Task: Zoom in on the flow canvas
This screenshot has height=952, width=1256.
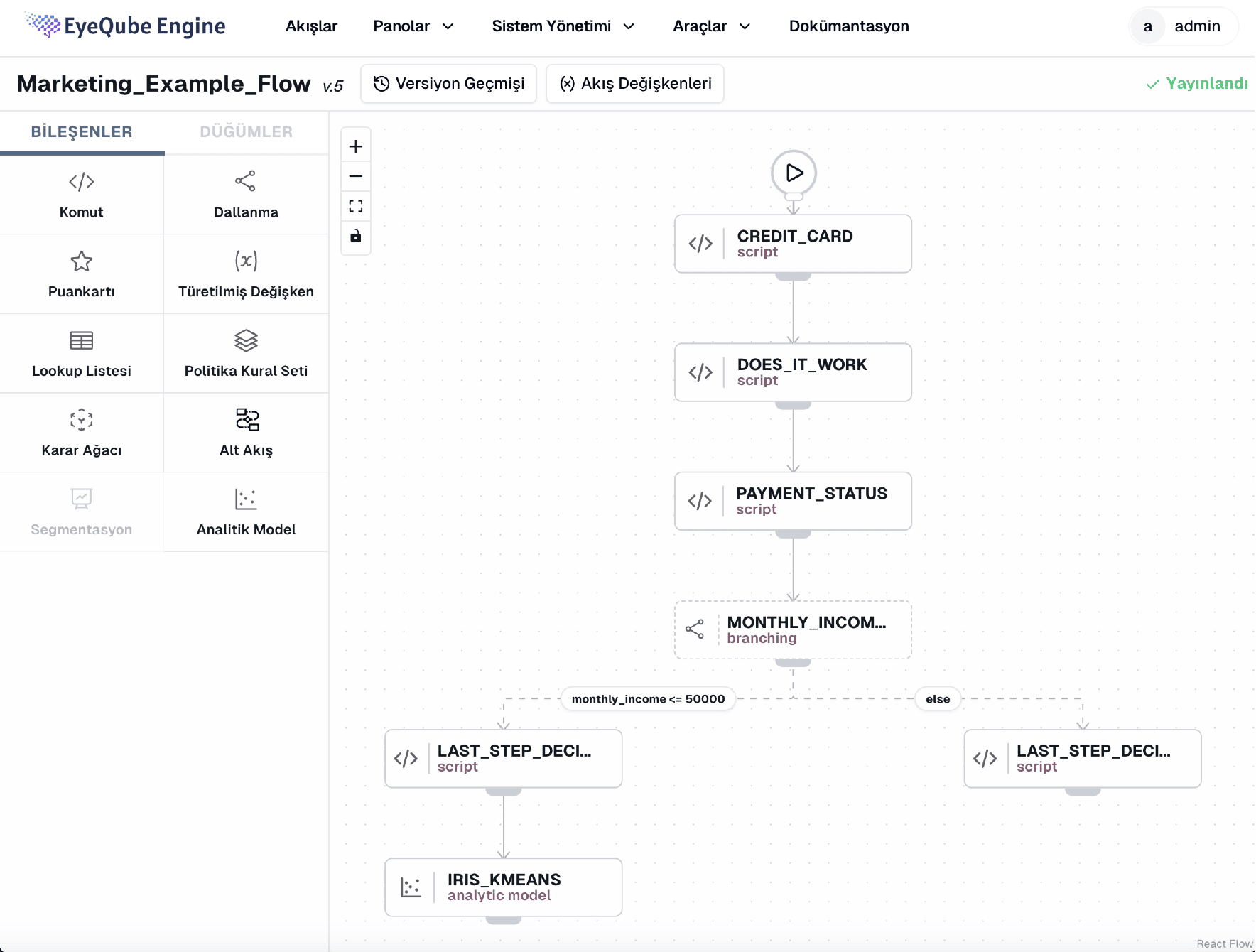Action: [x=356, y=147]
